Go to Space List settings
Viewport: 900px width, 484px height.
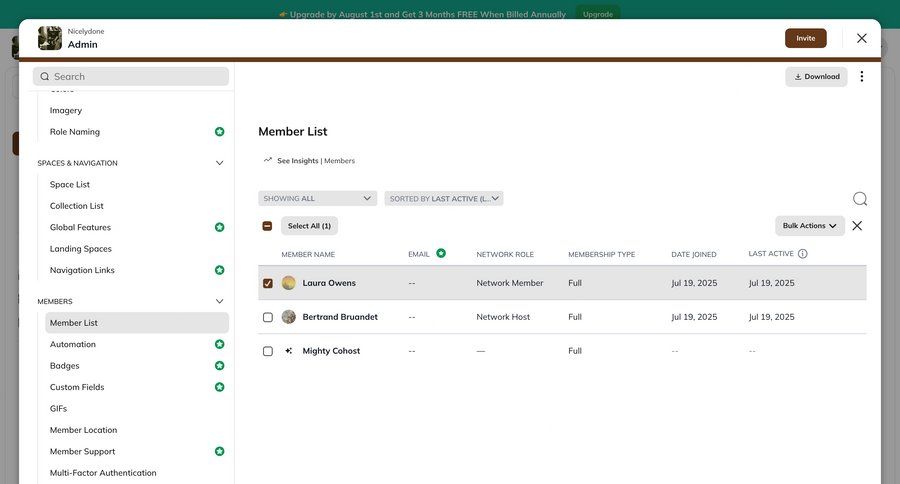[x=70, y=184]
